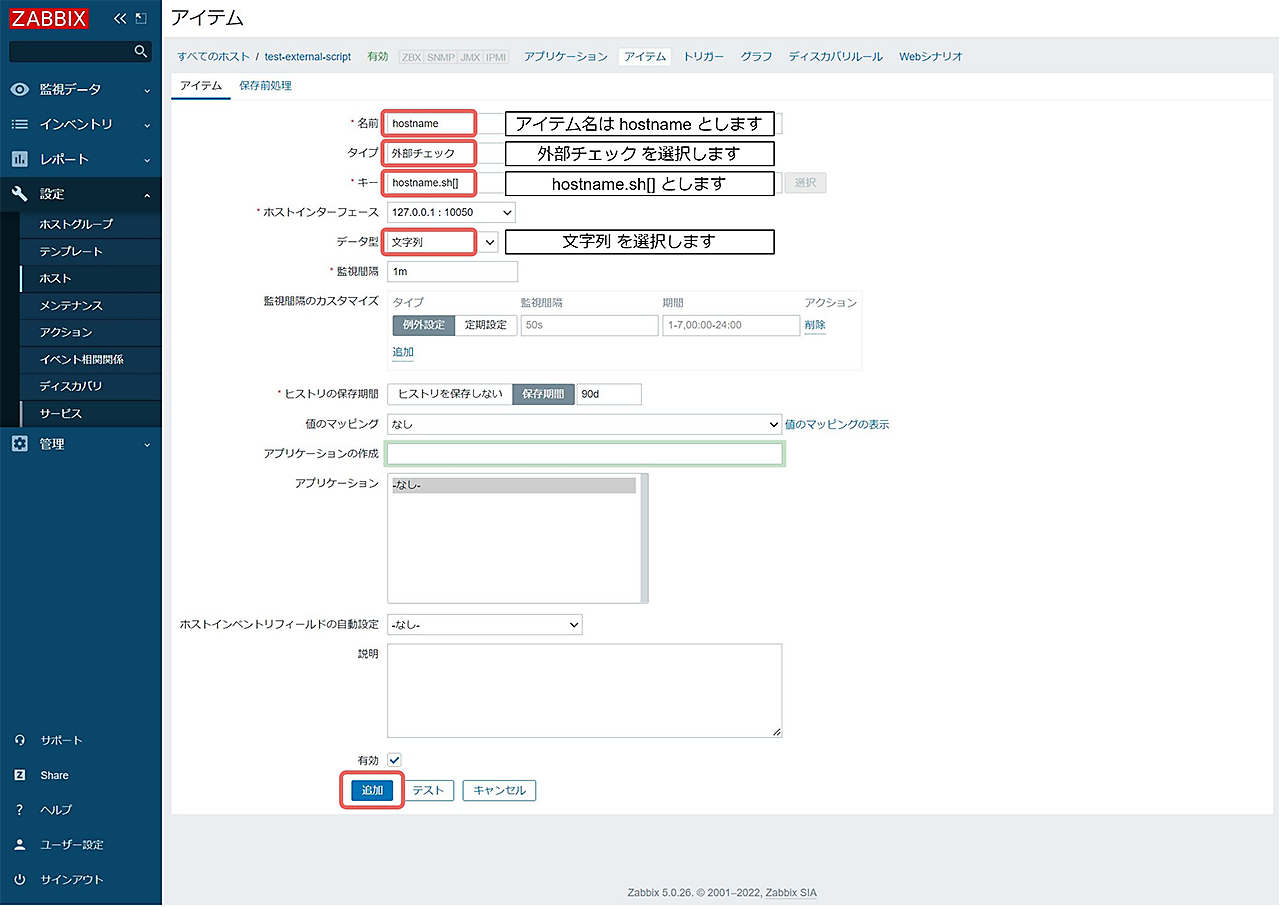The height and width of the screenshot is (907, 1280).
Task: Open the ホストインターフェース dropdown
Action: click(451, 212)
